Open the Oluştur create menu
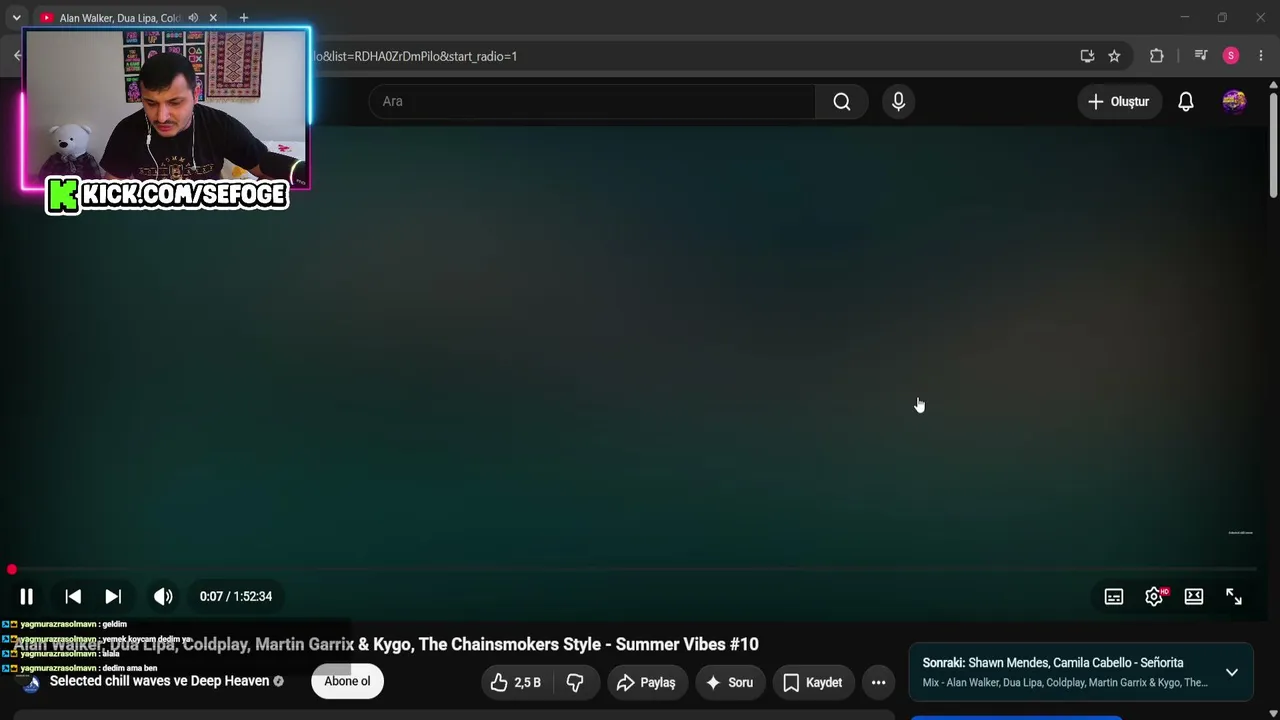 1119,101
